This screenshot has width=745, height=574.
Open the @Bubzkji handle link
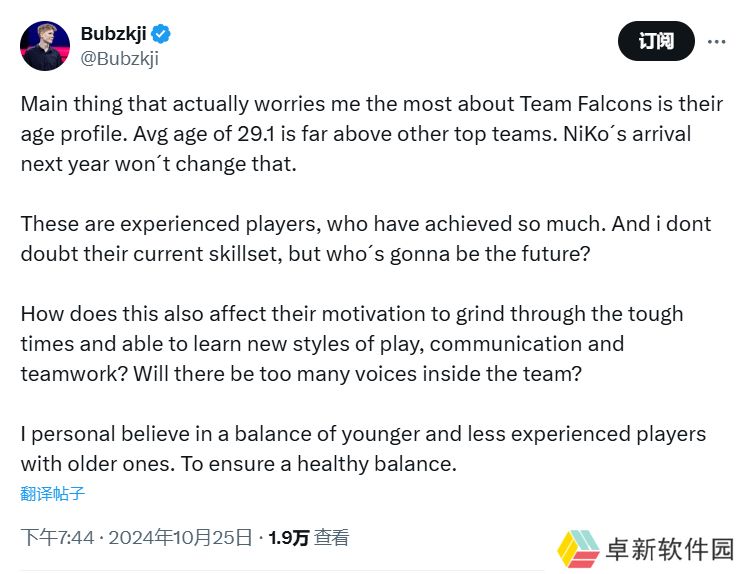119,58
